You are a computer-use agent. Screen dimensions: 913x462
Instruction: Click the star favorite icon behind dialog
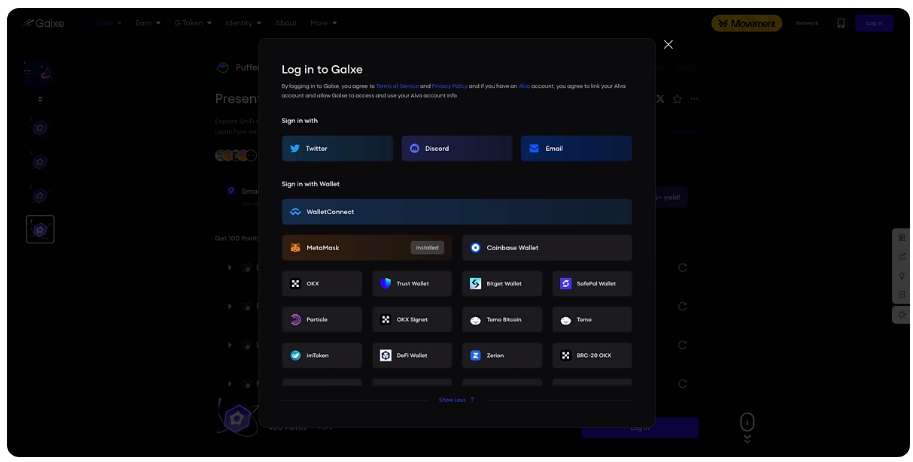(x=677, y=99)
